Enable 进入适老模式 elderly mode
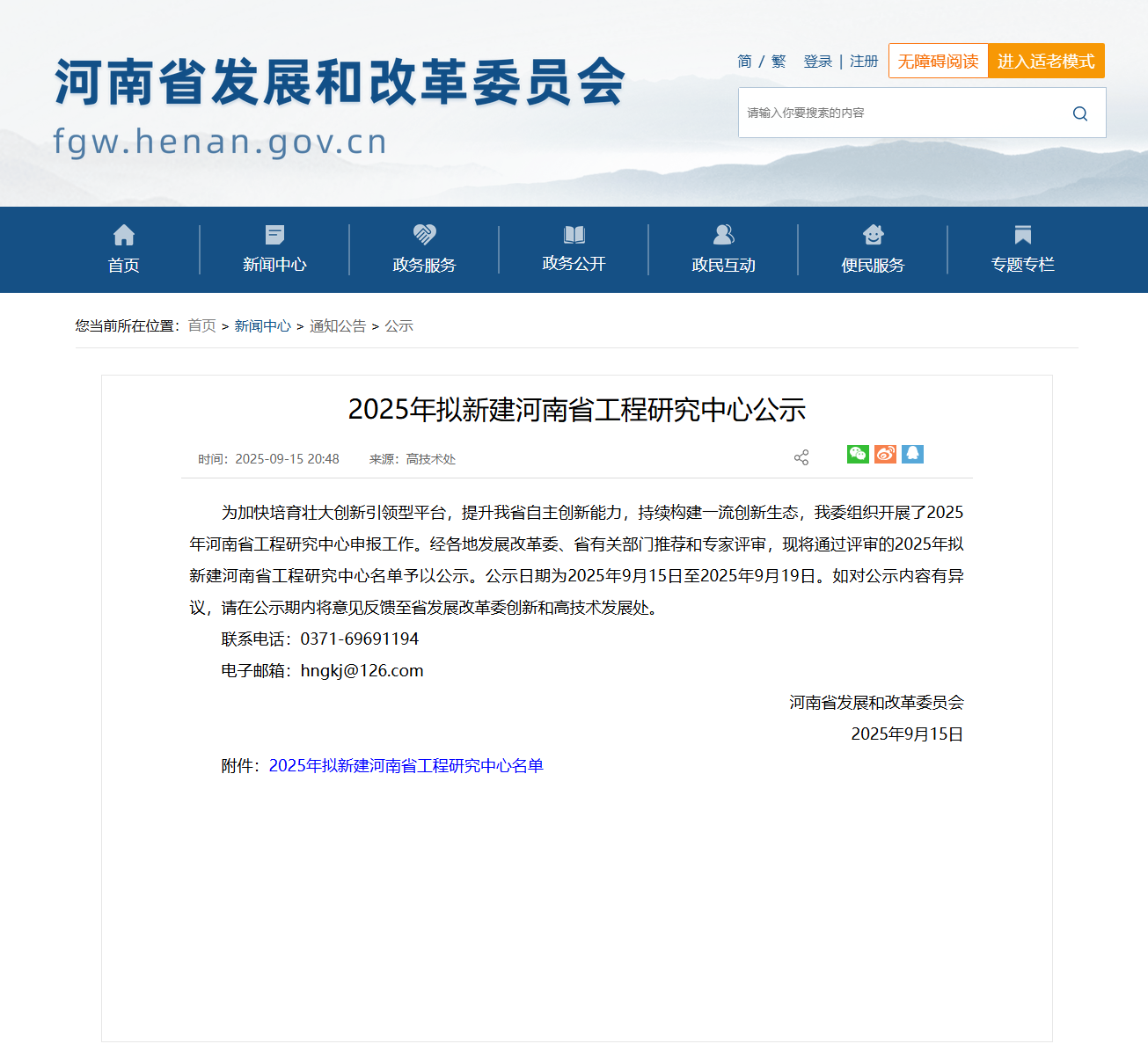The image size is (1148, 1044). [1046, 62]
